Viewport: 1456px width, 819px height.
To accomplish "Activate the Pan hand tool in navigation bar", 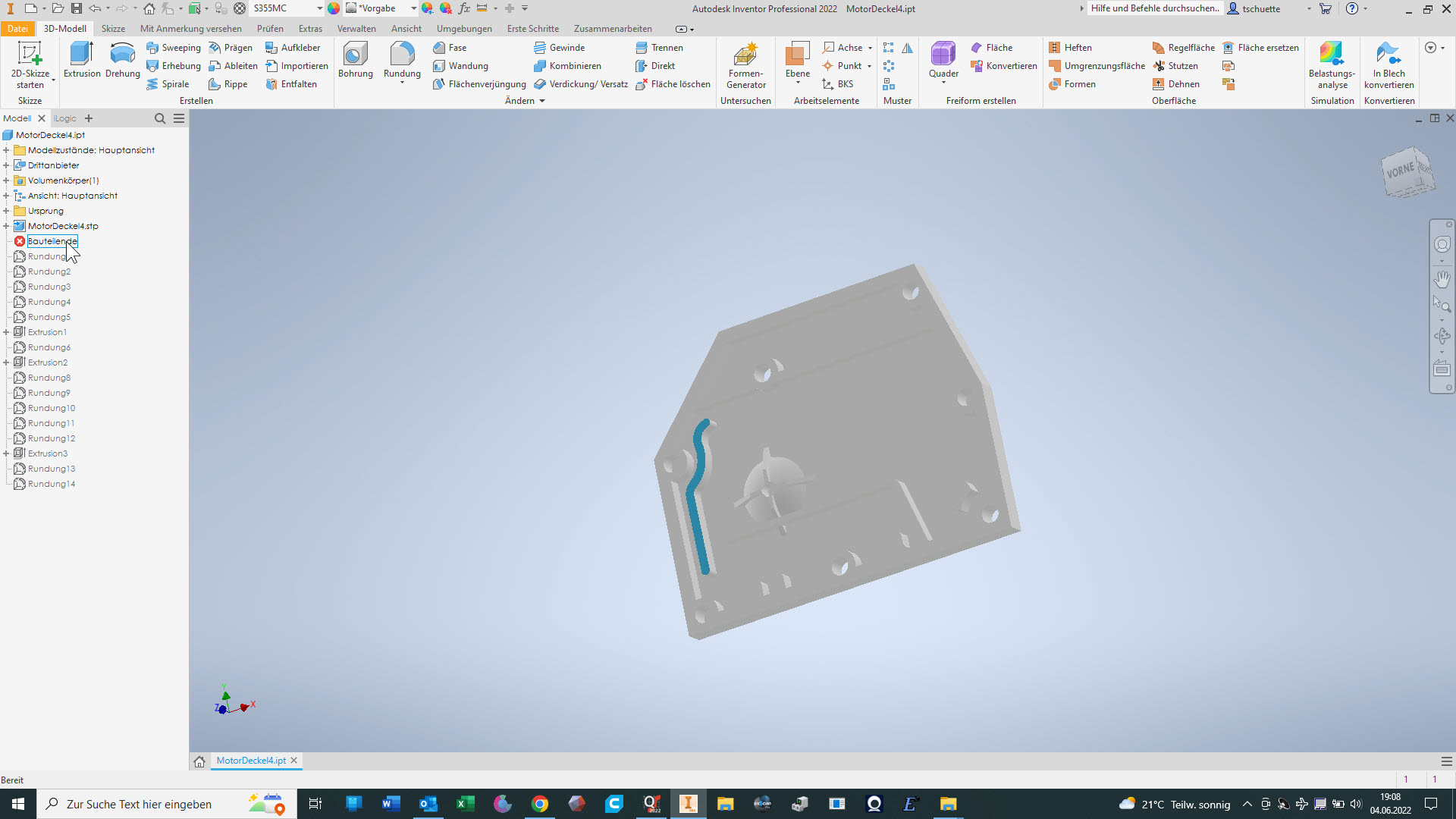I will pos(1442,279).
